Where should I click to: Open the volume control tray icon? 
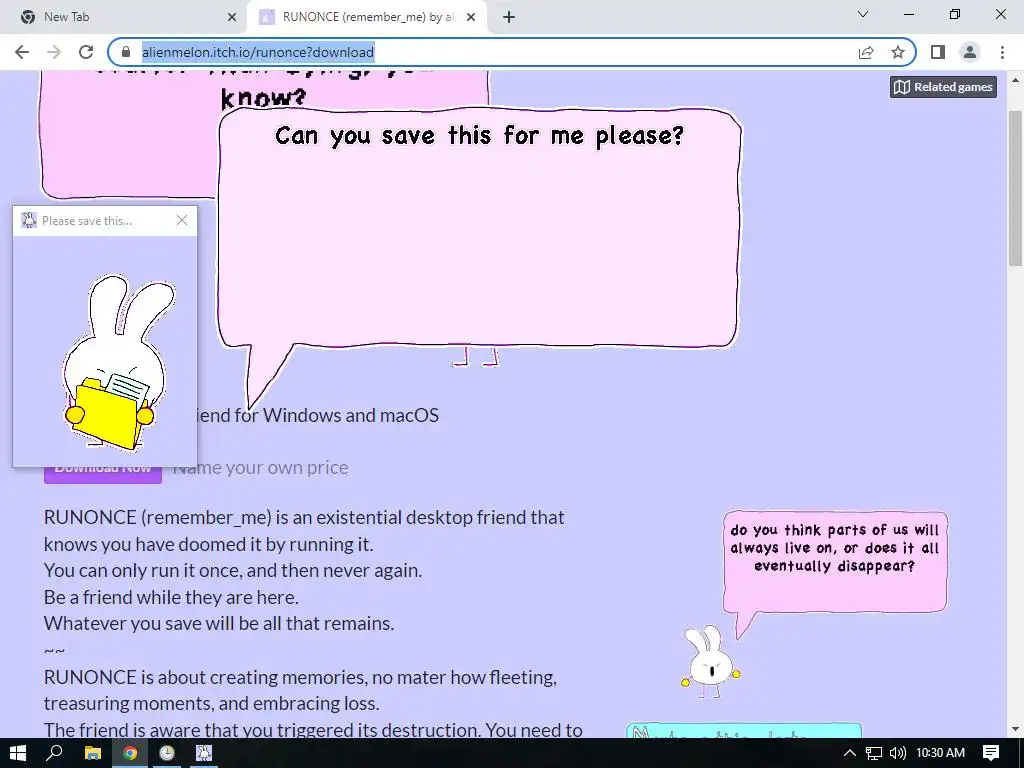click(898, 753)
